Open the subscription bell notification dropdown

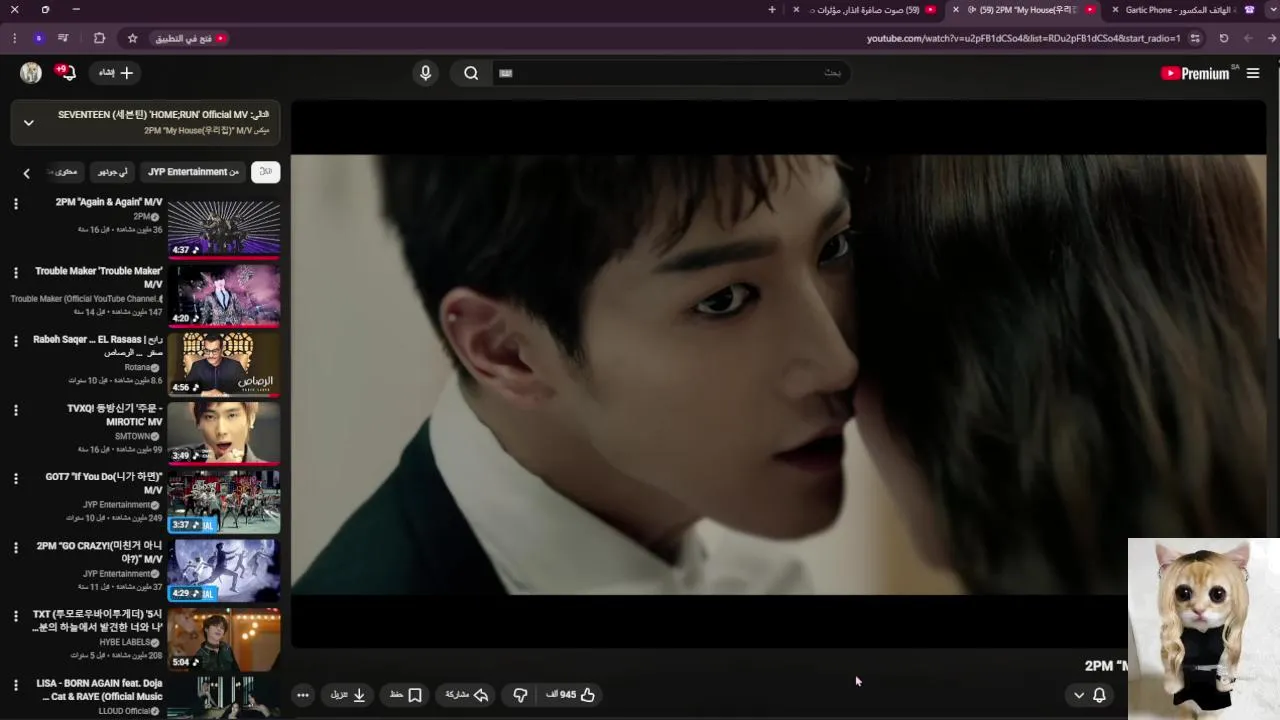coord(1089,694)
